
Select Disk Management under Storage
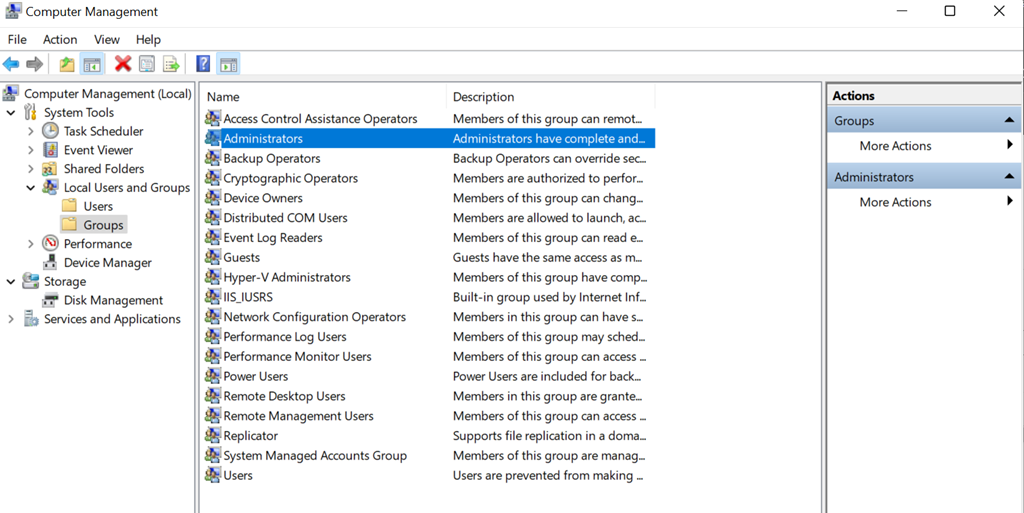point(113,300)
